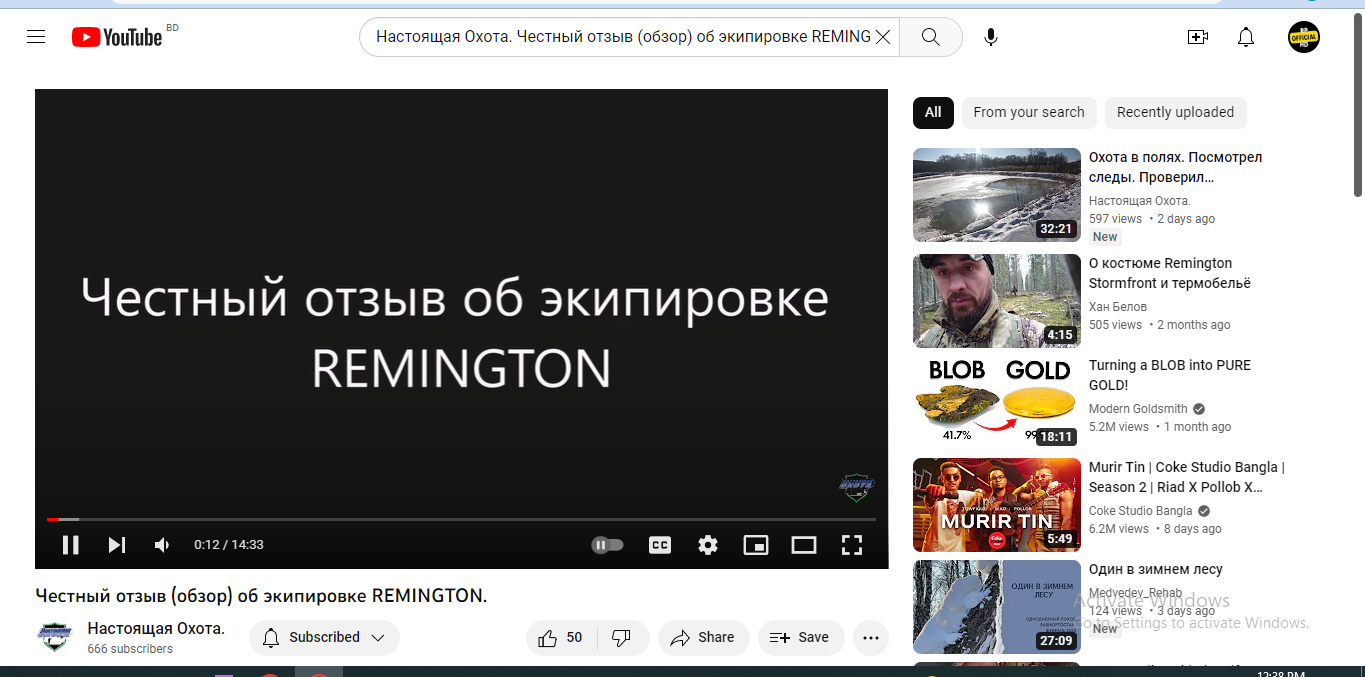Open the player settings gear

point(708,545)
